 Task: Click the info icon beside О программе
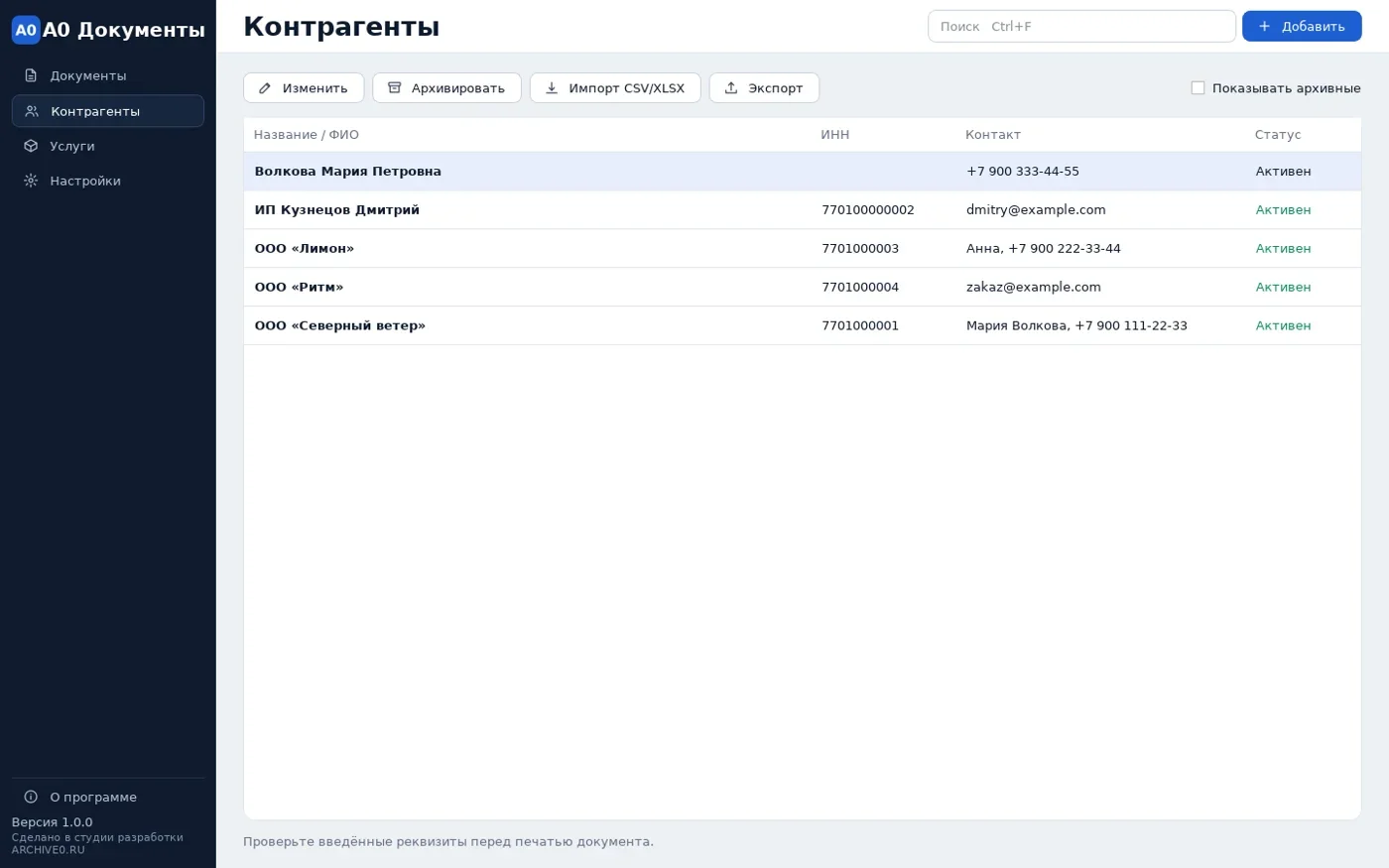tap(31, 797)
